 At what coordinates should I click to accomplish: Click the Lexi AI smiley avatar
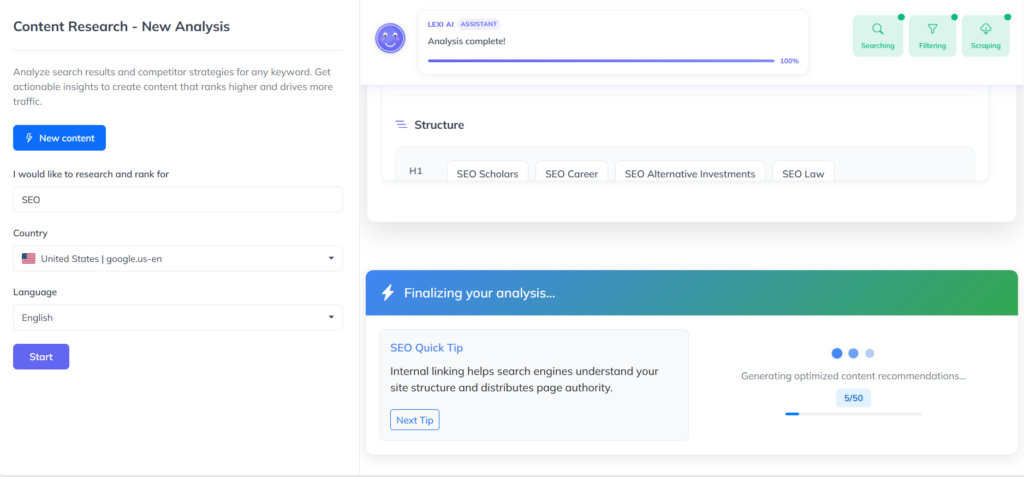point(390,39)
